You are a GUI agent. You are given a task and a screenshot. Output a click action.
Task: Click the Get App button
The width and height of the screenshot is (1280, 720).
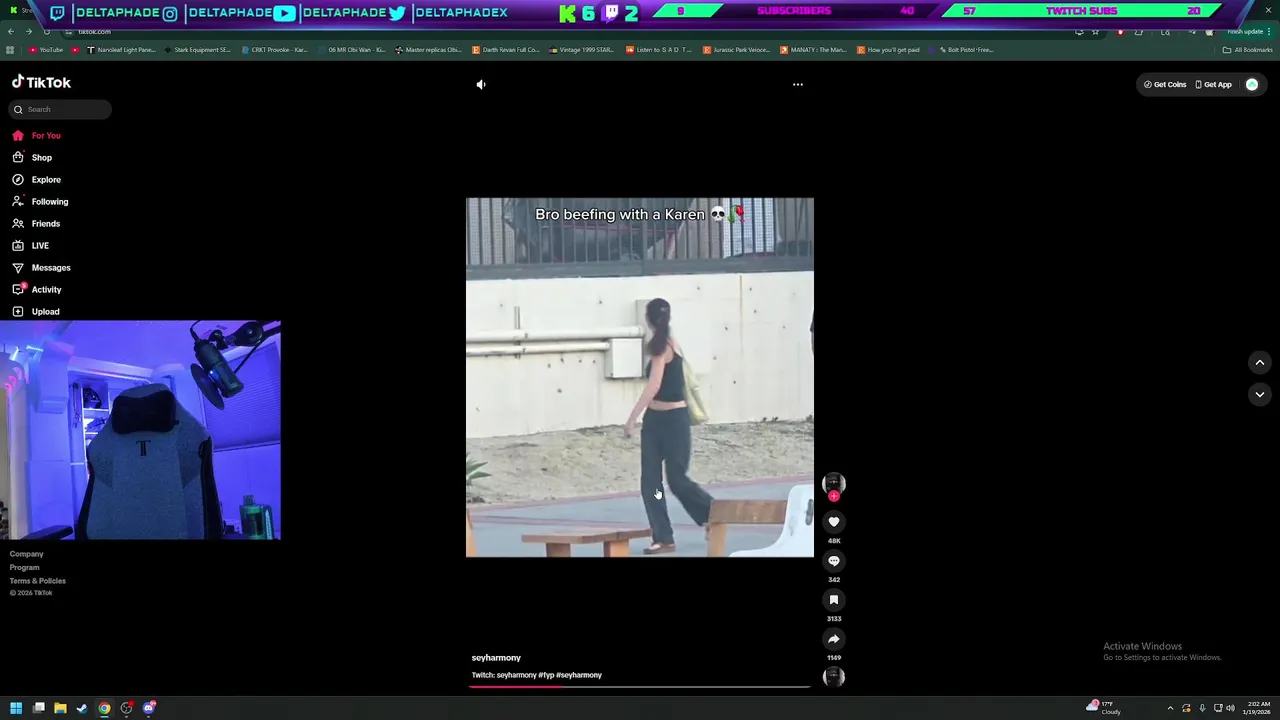[1214, 85]
